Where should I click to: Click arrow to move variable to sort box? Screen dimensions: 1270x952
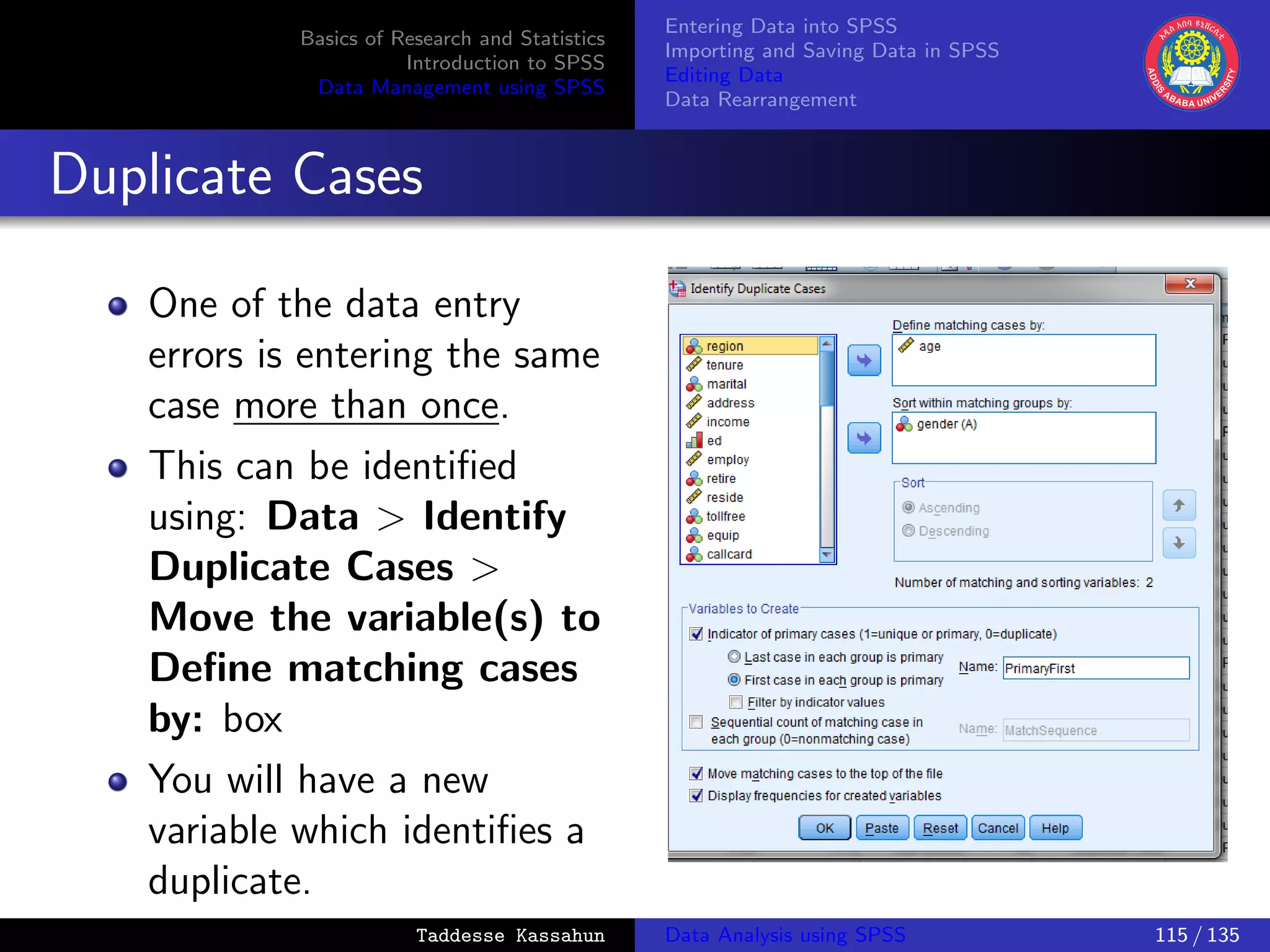pyautogui.click(x=864, y=438)
